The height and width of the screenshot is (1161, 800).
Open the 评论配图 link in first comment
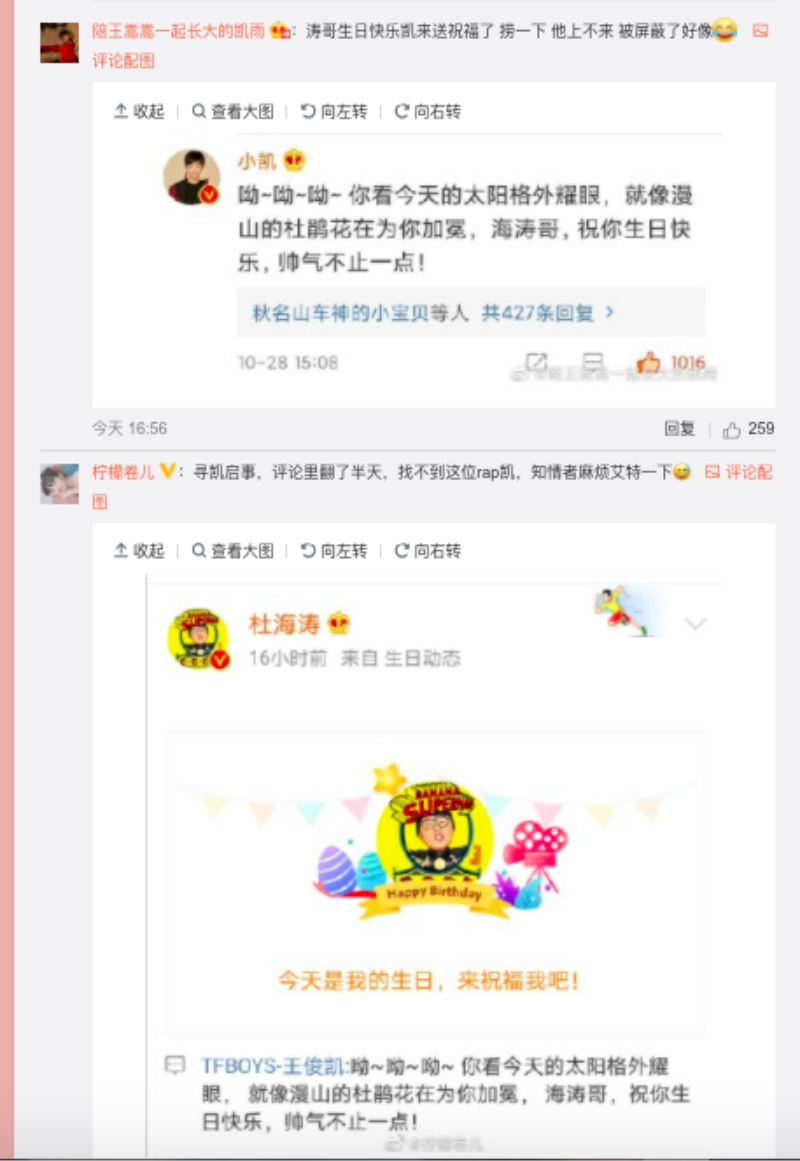click(123, 61)
